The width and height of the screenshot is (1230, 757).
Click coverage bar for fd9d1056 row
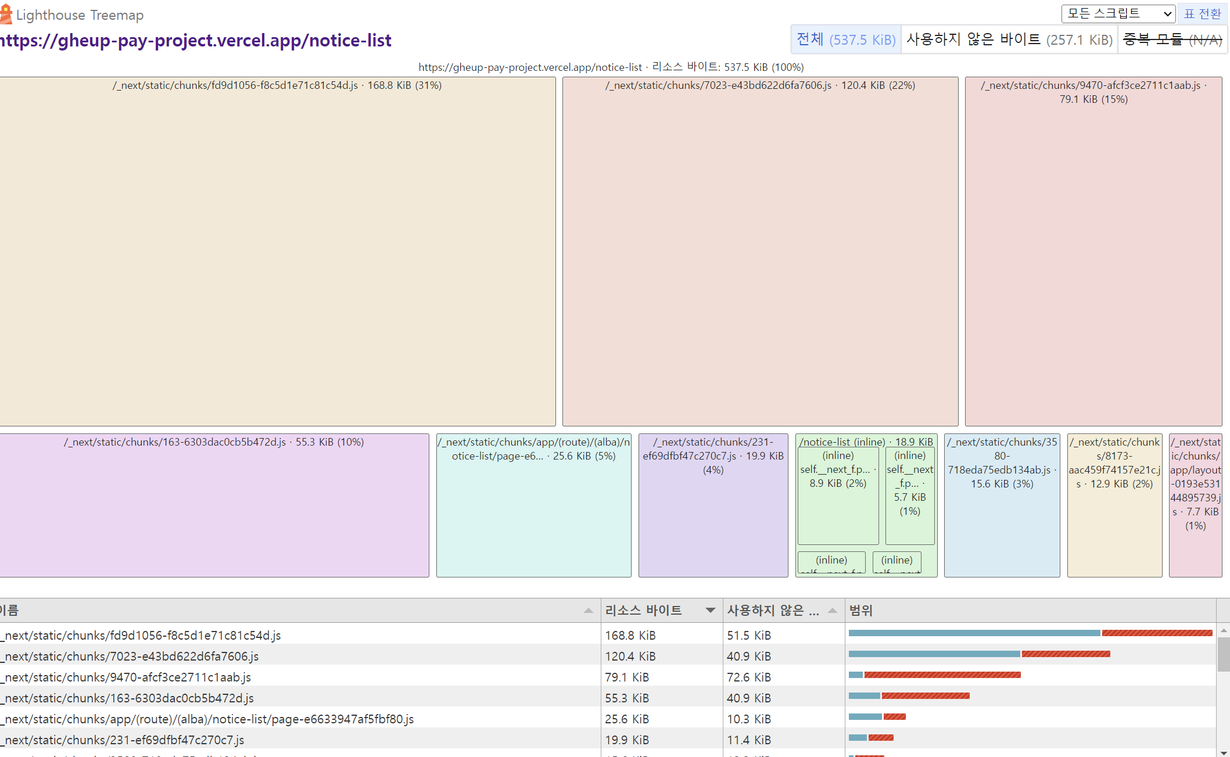[1030, 633]
